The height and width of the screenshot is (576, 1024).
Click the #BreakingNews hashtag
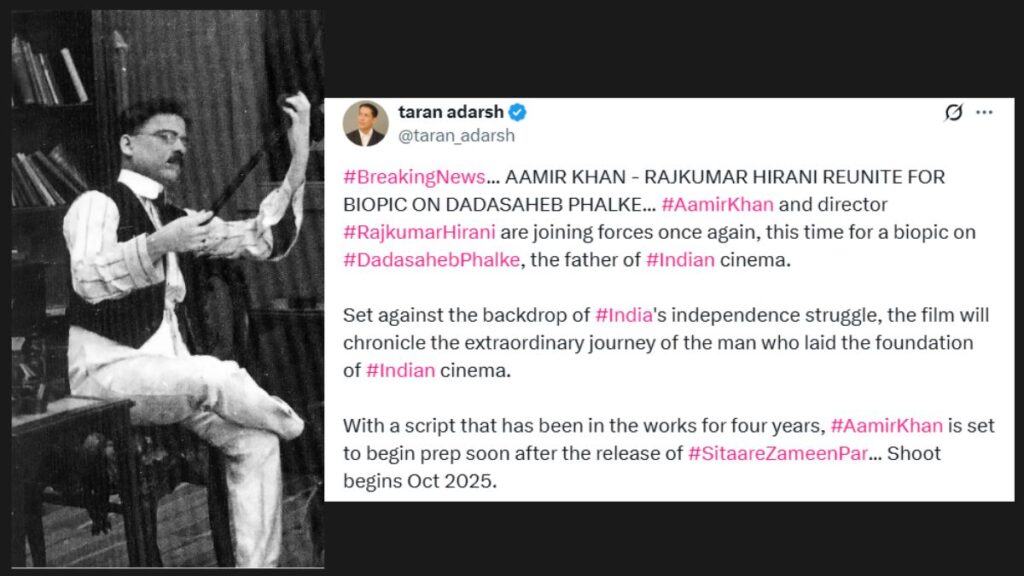point(415,176)
